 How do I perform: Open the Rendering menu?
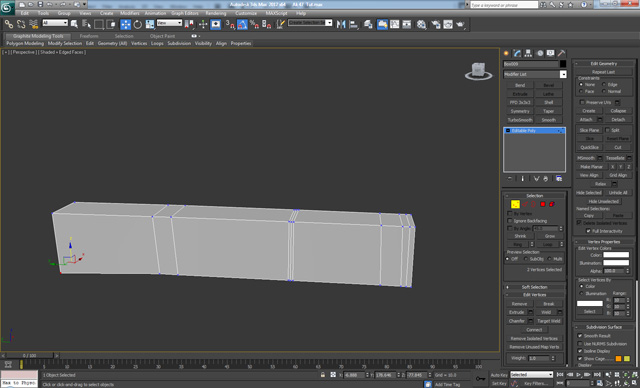coord(216,13)
